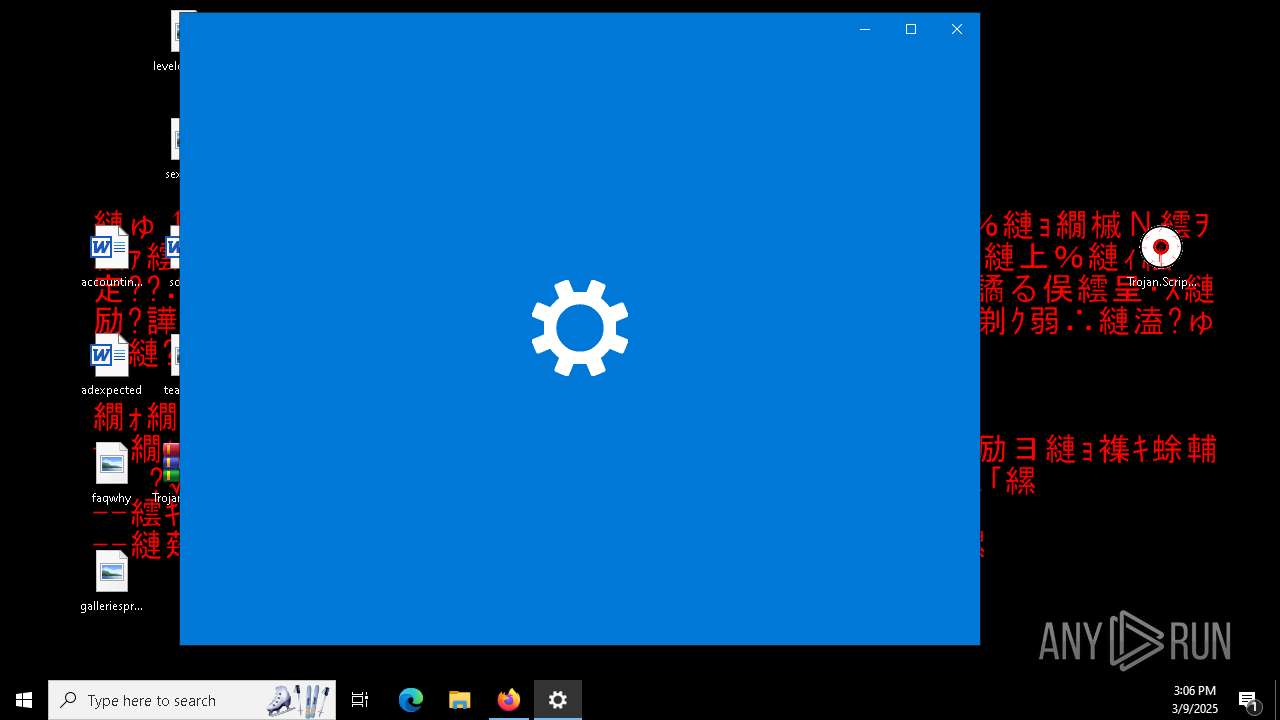
Task: Select the galleriespr... image file icon
Action: tap(111, 581)
